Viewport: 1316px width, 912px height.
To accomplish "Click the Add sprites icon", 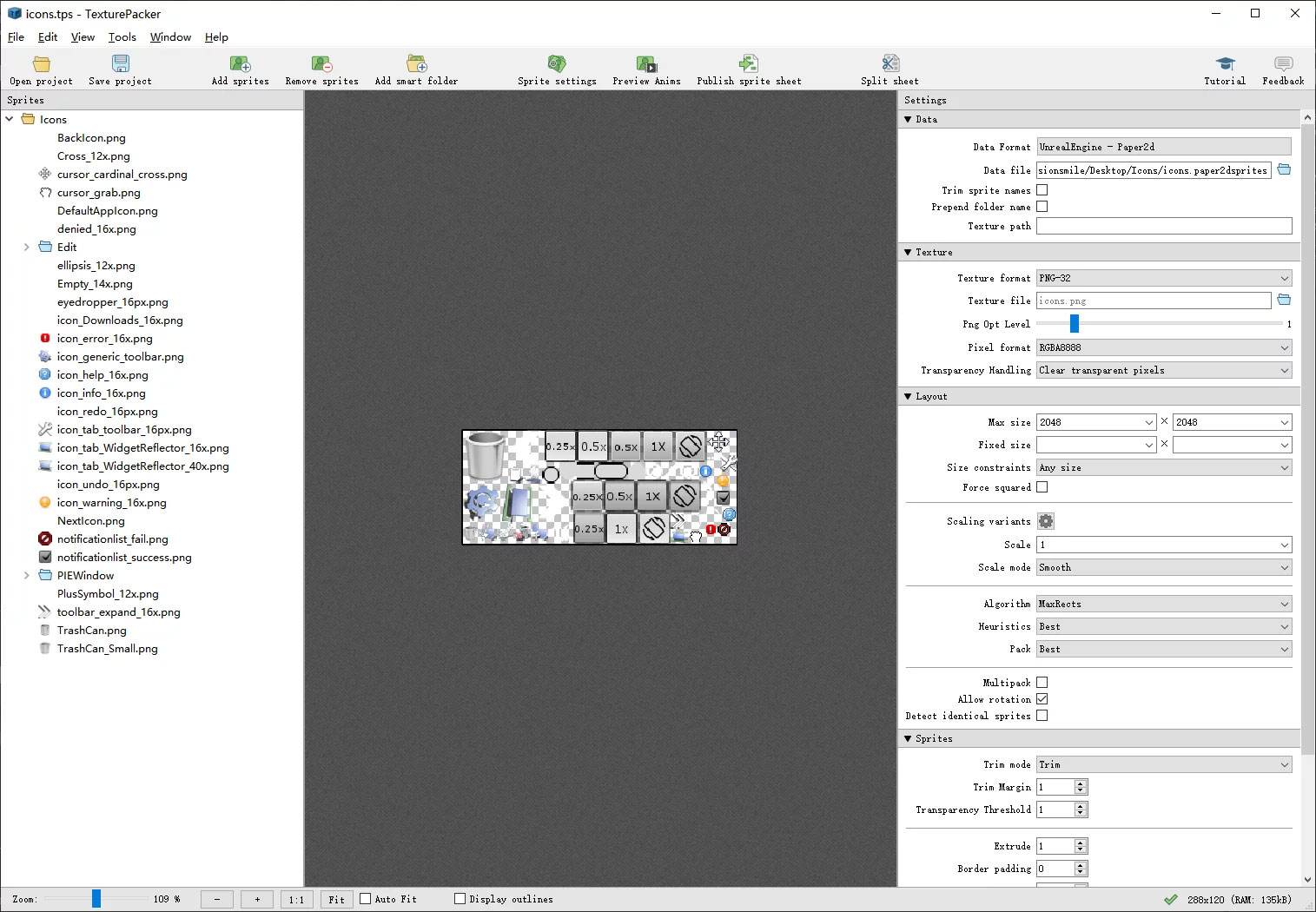I will coord(240,64).
